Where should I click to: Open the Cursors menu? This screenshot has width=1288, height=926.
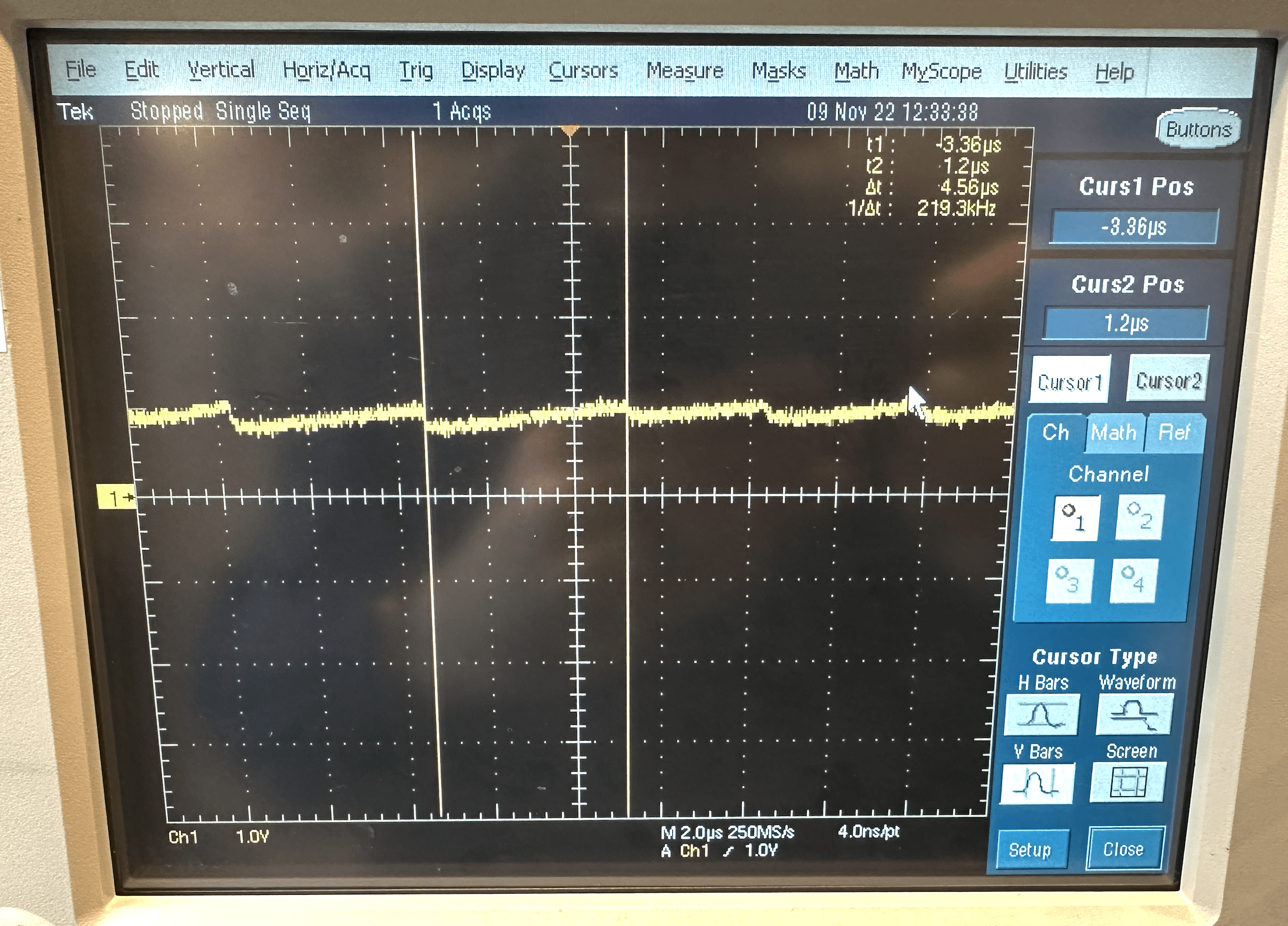pyautogui.click(x=583, y=71)
